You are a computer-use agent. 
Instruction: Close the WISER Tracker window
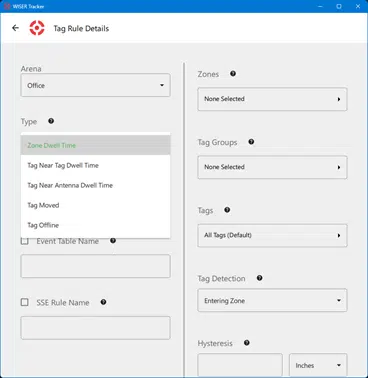coord(358,6)
